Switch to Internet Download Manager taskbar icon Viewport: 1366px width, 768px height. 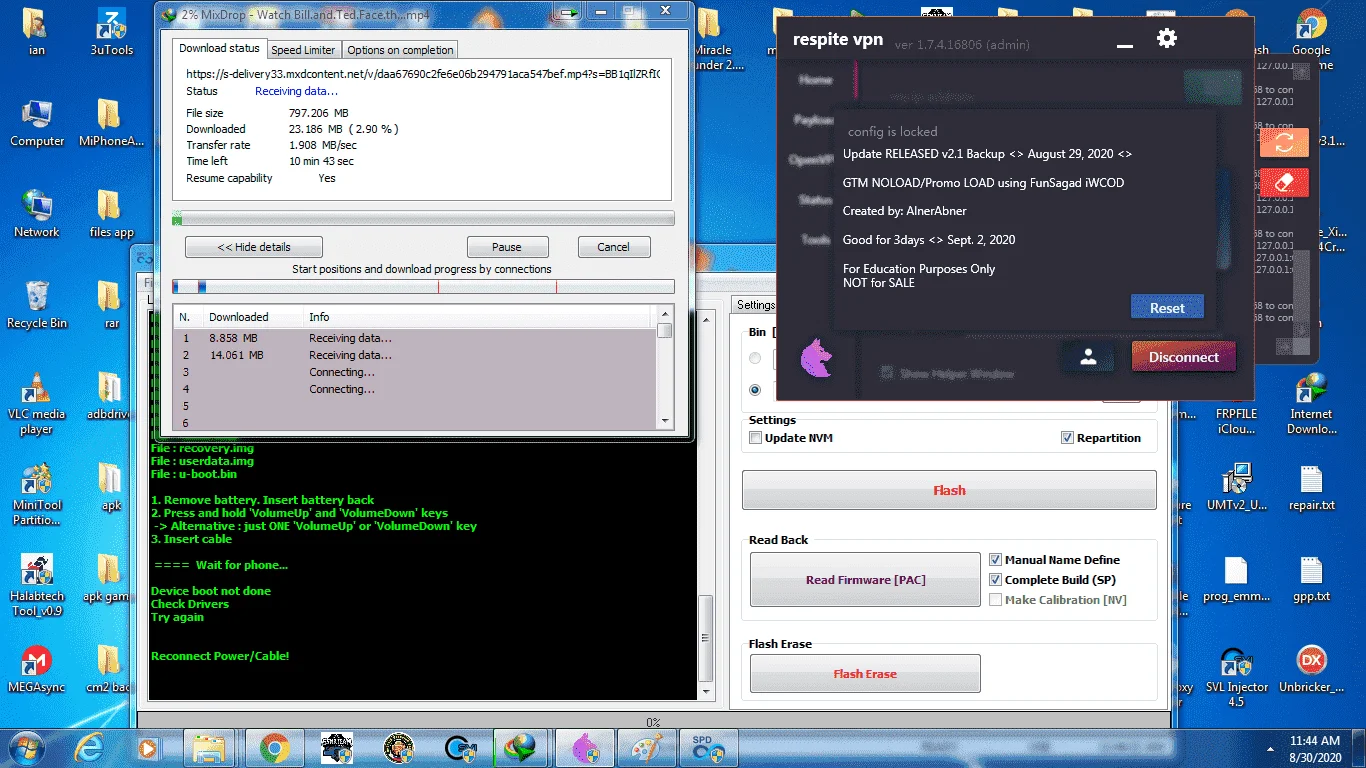point(520,747)
